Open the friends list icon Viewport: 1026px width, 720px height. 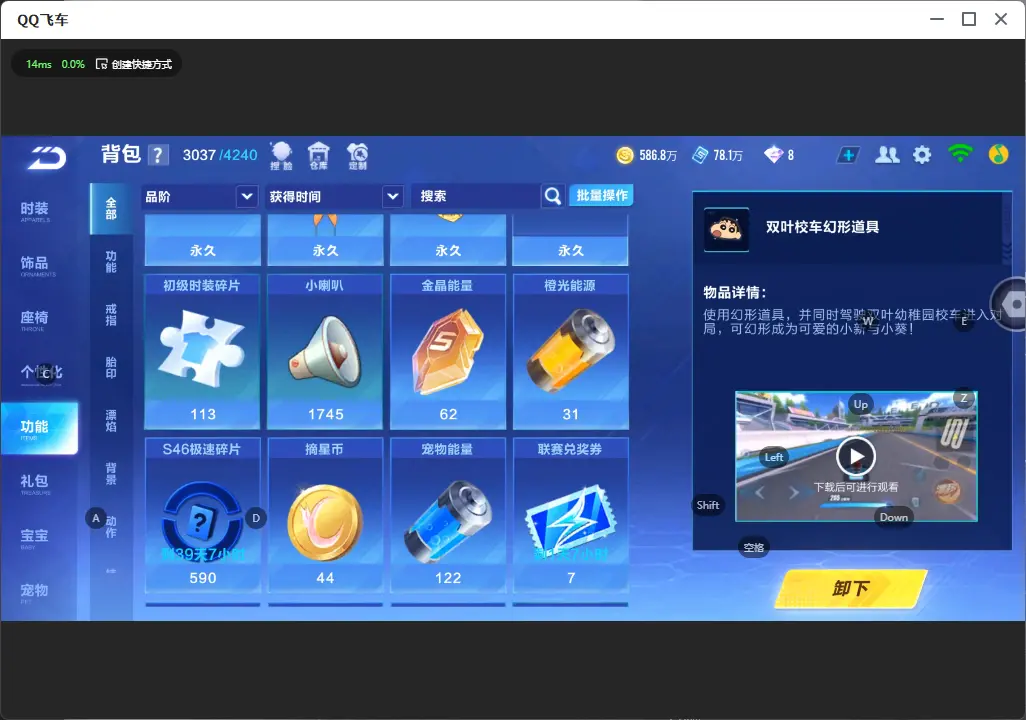887,155
